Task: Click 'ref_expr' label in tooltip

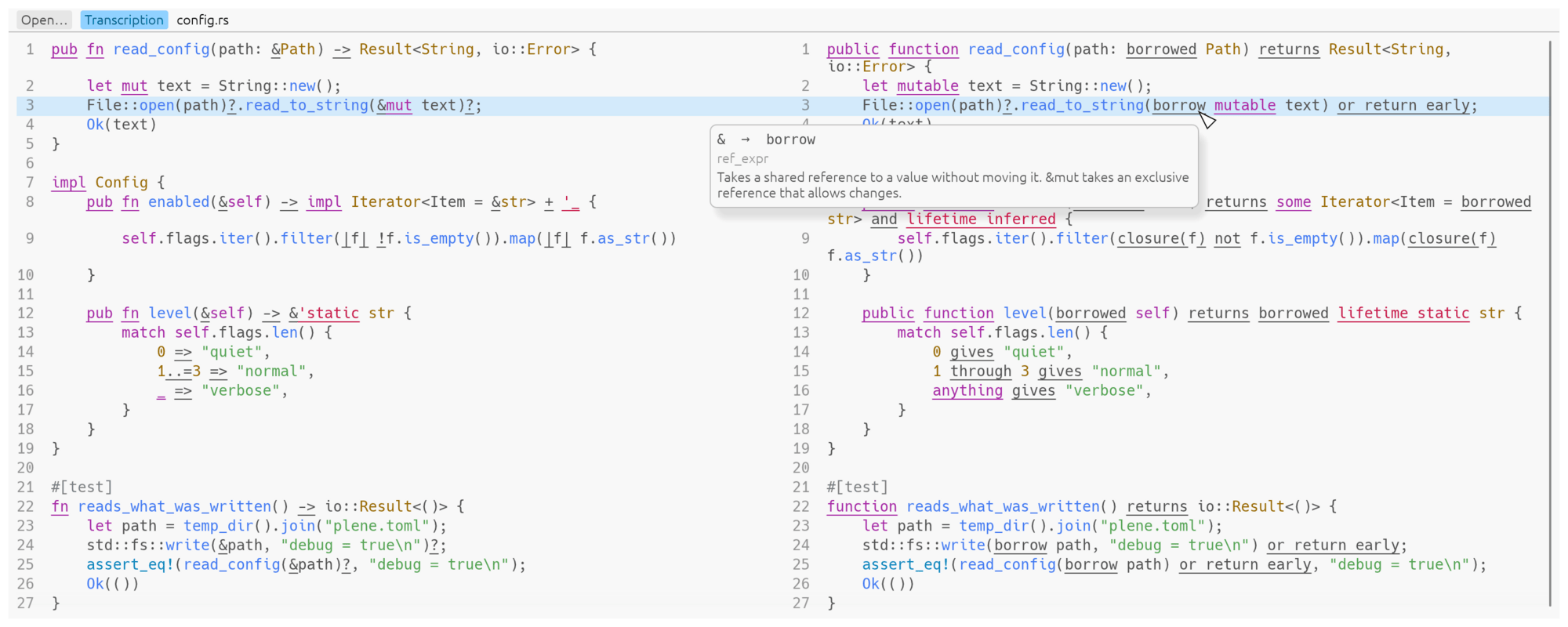Action: [x=742, y=158]
